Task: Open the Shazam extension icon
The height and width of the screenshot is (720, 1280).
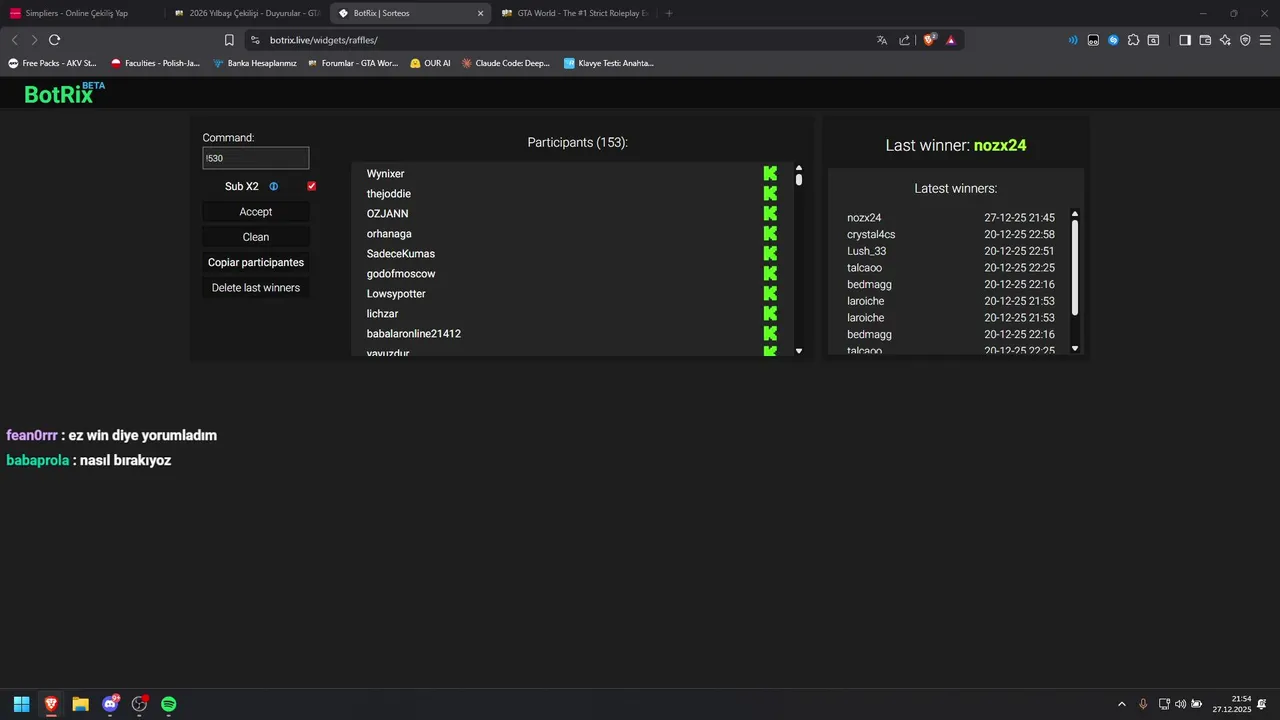Action: [1113, 40]
